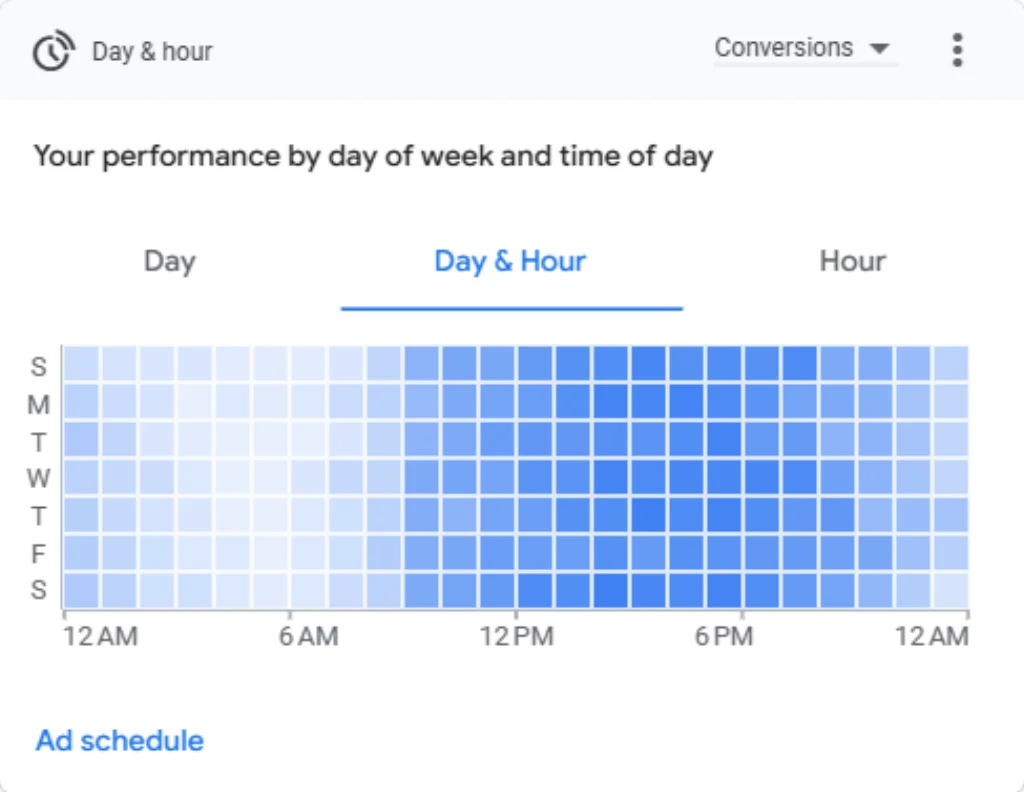Viewport: 1024px width, 792px height.
Task: Click Sunday's 11 PM heatmap cell
Action: pos(951,363)
